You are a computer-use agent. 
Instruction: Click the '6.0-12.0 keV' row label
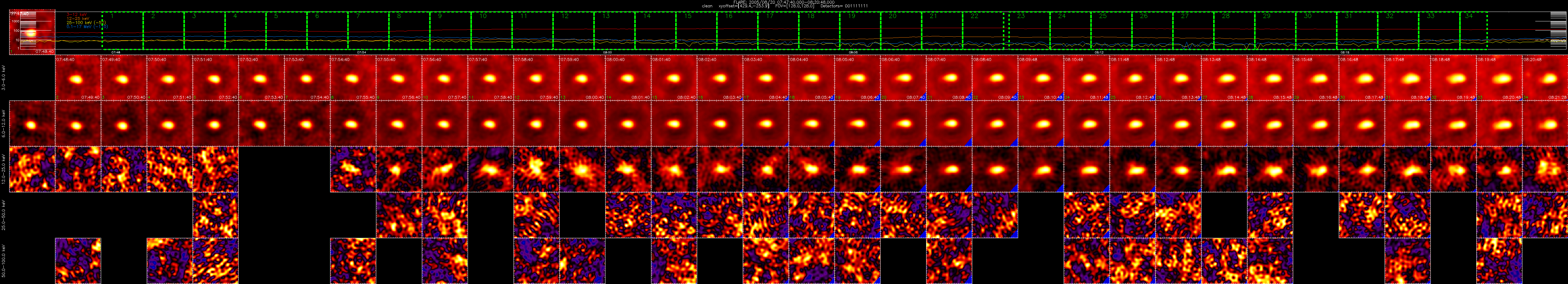click(4, 124)
